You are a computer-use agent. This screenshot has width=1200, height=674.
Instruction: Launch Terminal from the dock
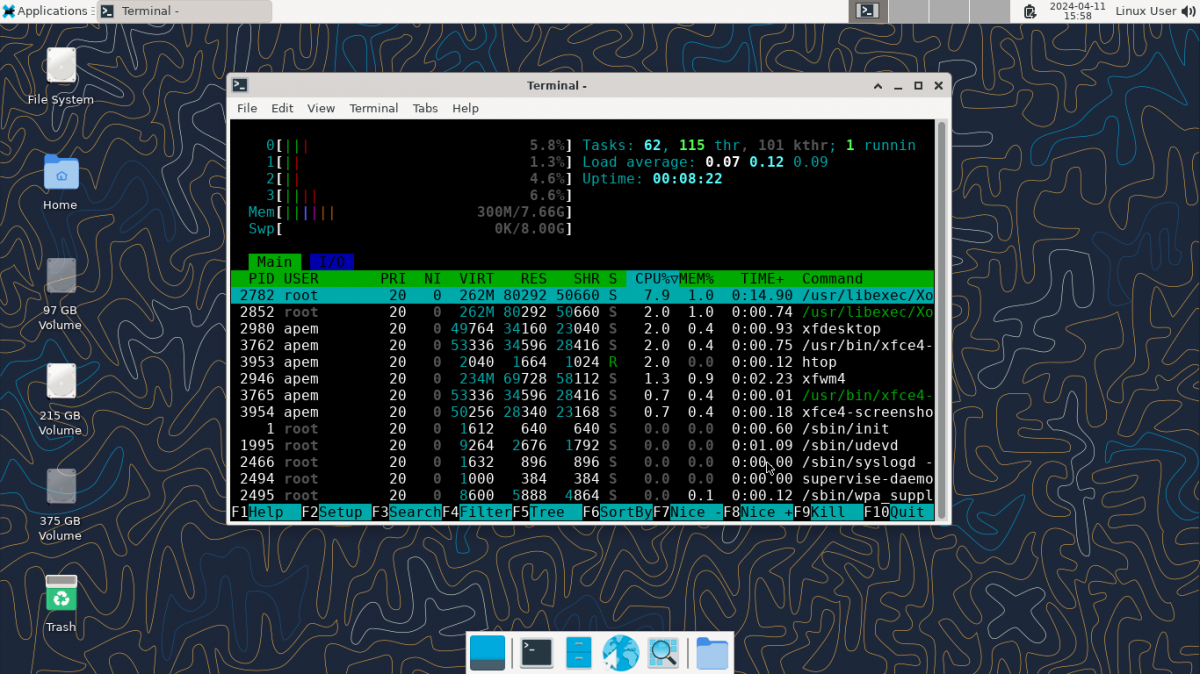tap(536, 653)
